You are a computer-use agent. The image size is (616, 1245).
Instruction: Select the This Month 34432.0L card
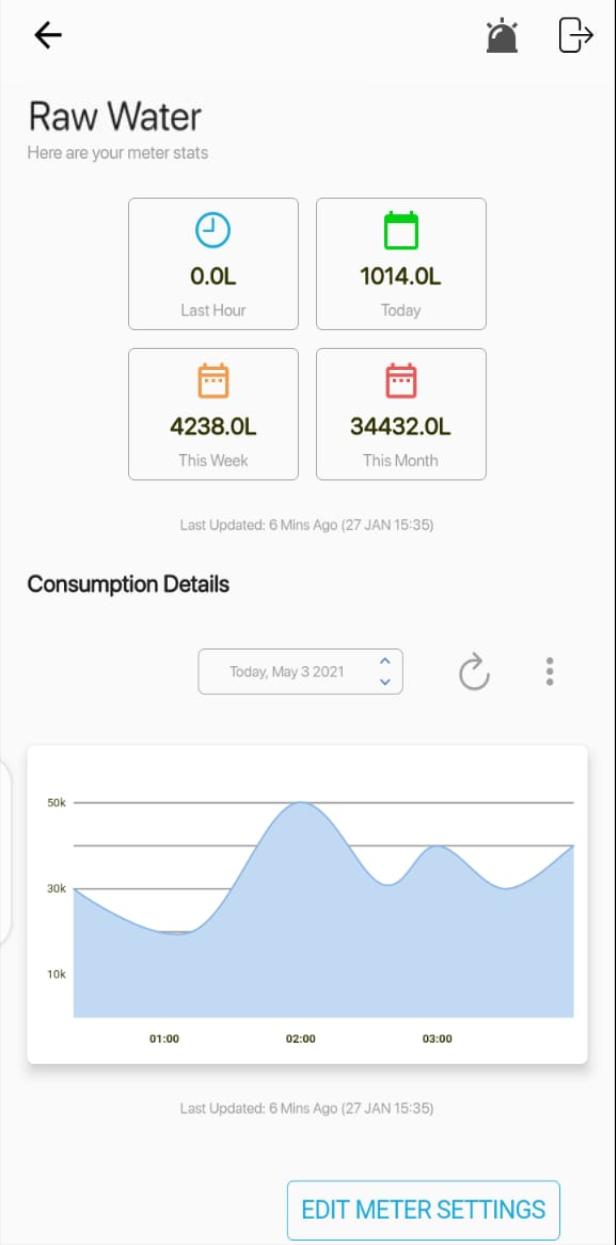point(401,414)
